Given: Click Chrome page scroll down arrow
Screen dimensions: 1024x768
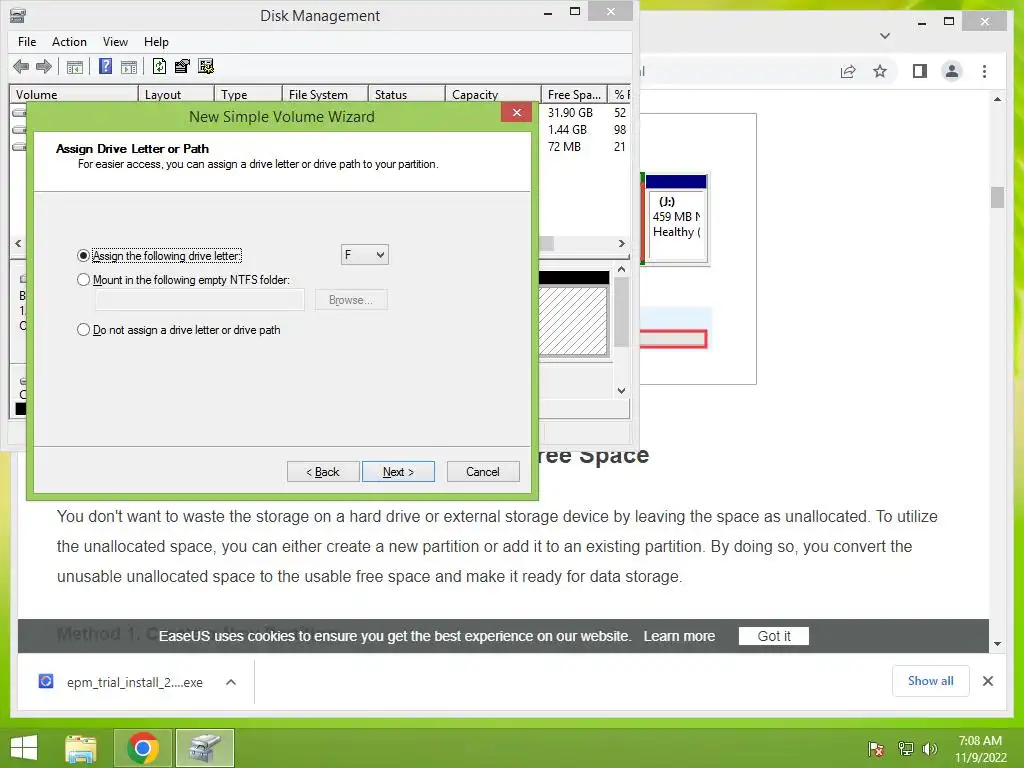Looking at the screenshot, I should coord(997,643).
